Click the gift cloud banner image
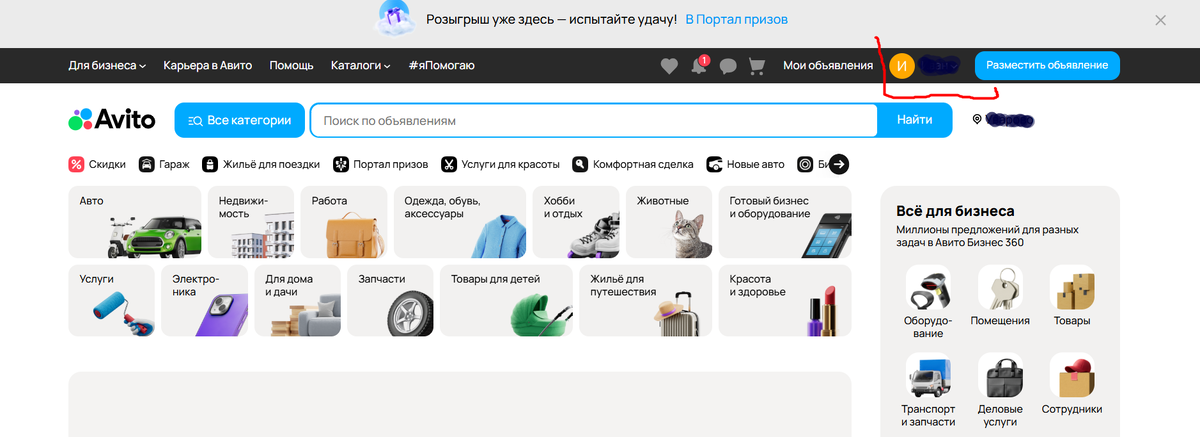Image resolution: width=1200 pixels, height=437 pixels. tap(395, 18)
